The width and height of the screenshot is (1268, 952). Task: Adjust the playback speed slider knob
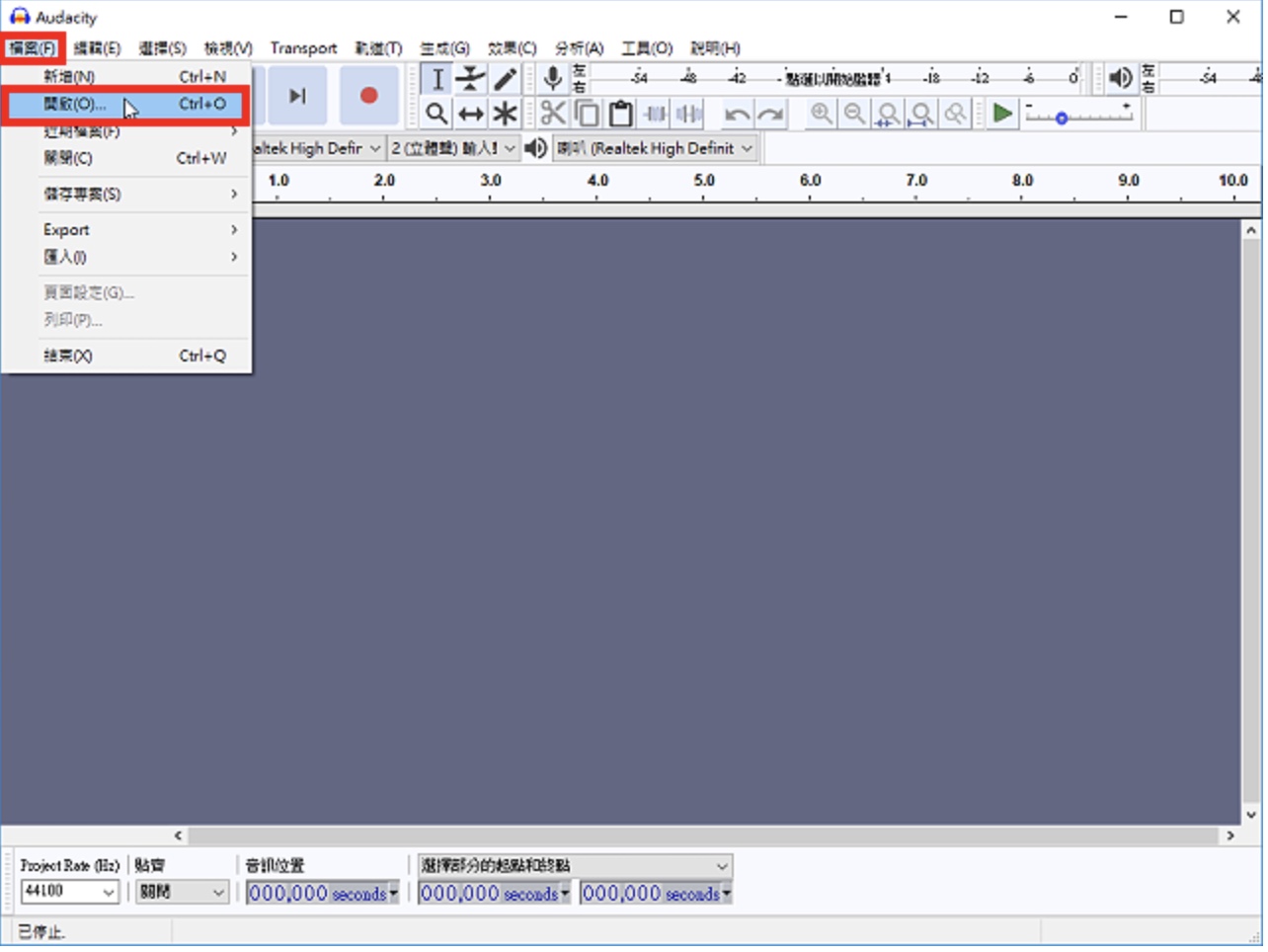(1062, 118)
